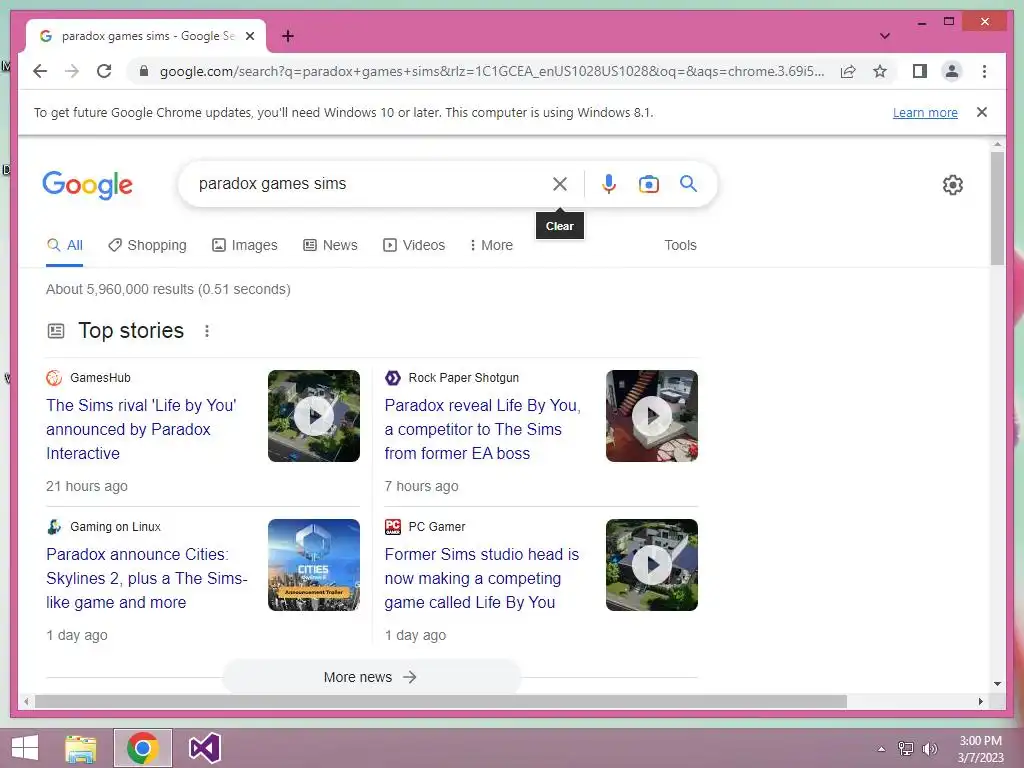Open Visual Studio from taskbar
This screenshot has height=768, width=1024.
tap(204, 748)
